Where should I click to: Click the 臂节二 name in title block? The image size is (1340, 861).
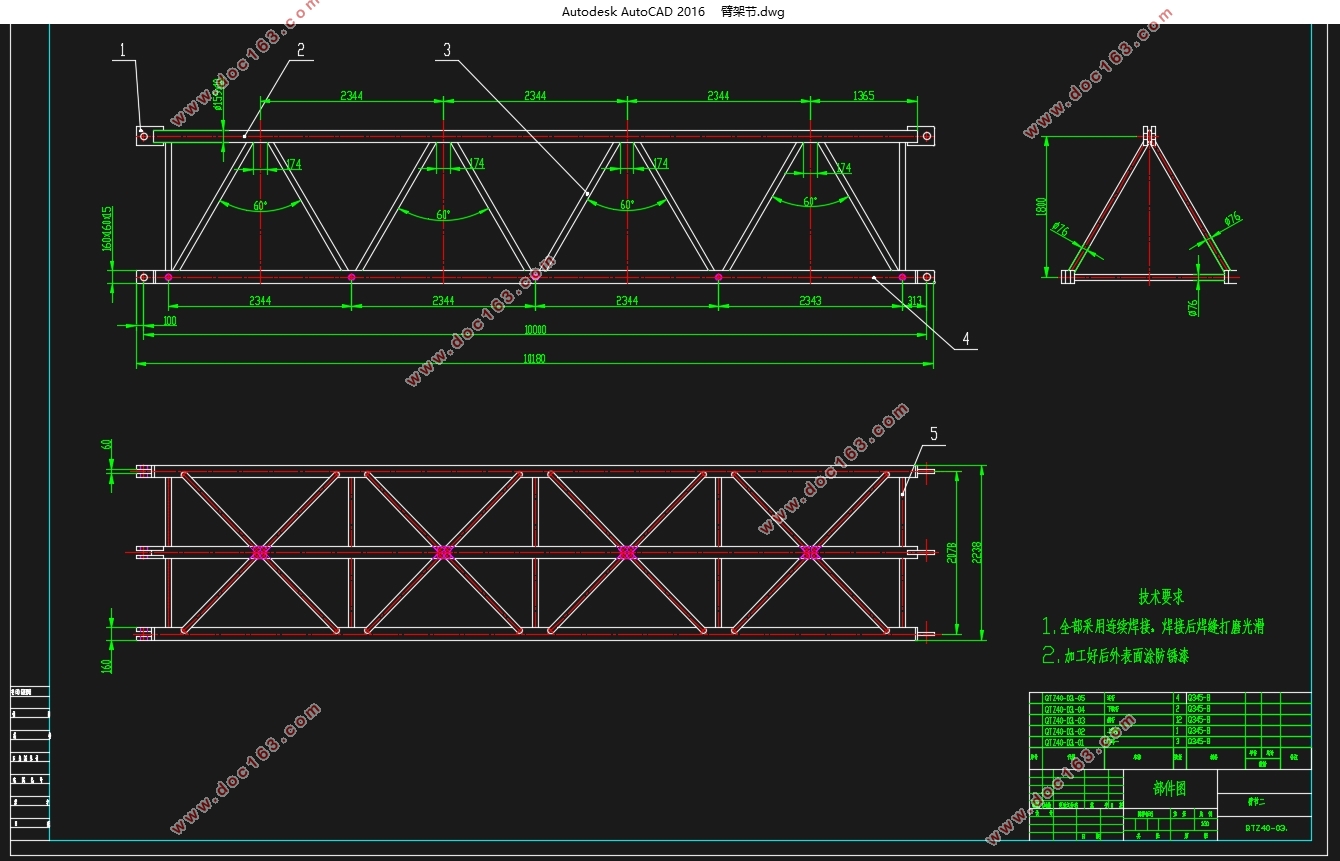click(1256, 801)
